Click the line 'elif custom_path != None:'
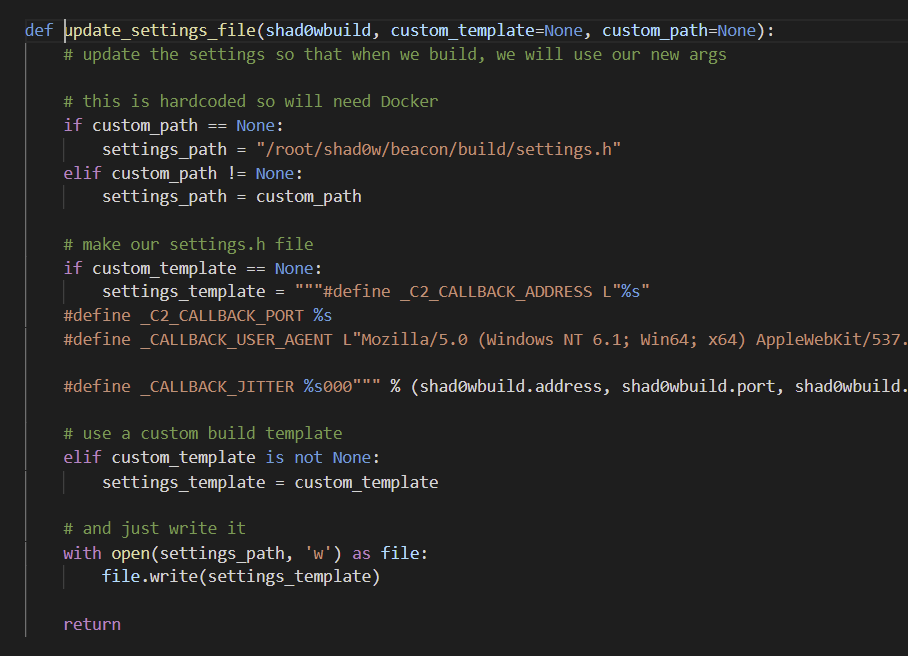 pos(183,173)
